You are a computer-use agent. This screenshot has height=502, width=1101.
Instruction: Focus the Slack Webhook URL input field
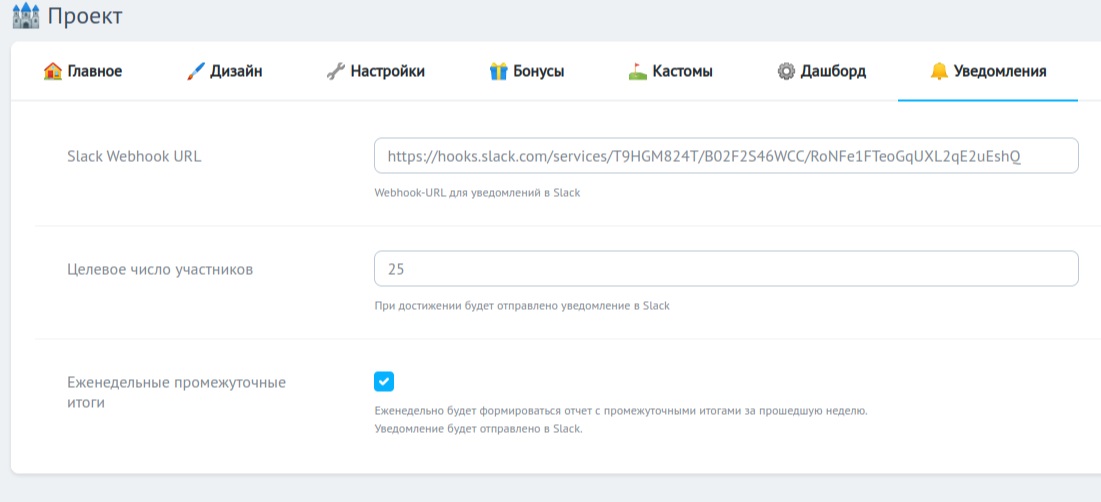[726, 156]
